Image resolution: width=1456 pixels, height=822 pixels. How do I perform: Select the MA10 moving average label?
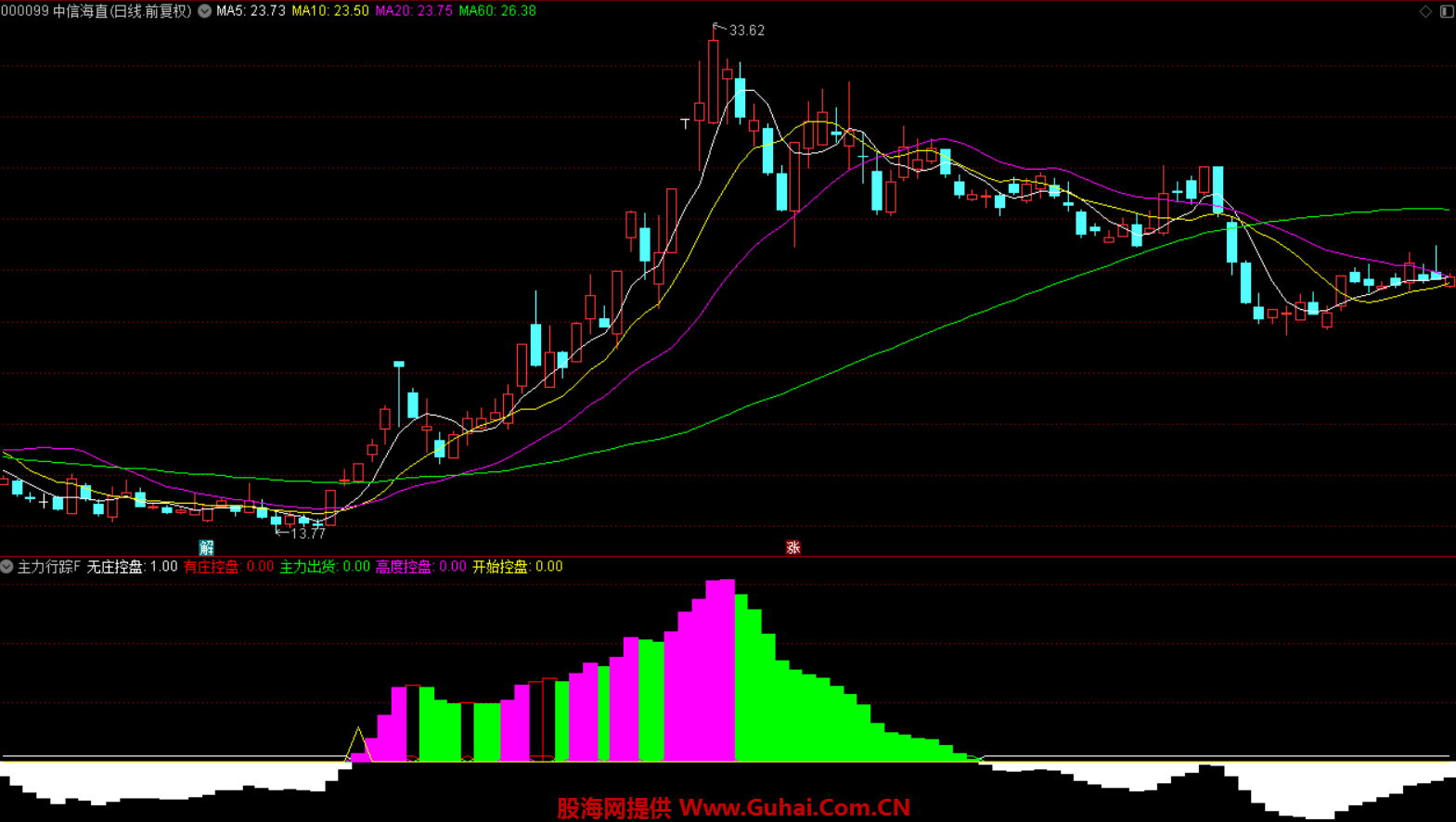329,11
